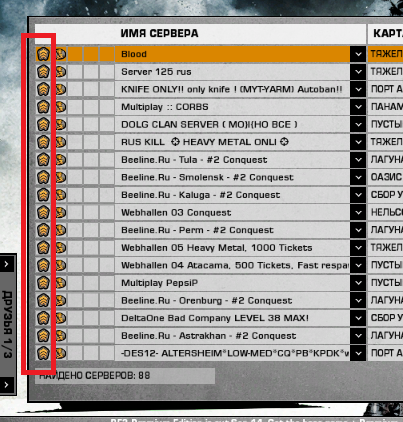Click PunkBuster icon for Multiplay :: CORBS
403x422 pixels.
(60, 107)
